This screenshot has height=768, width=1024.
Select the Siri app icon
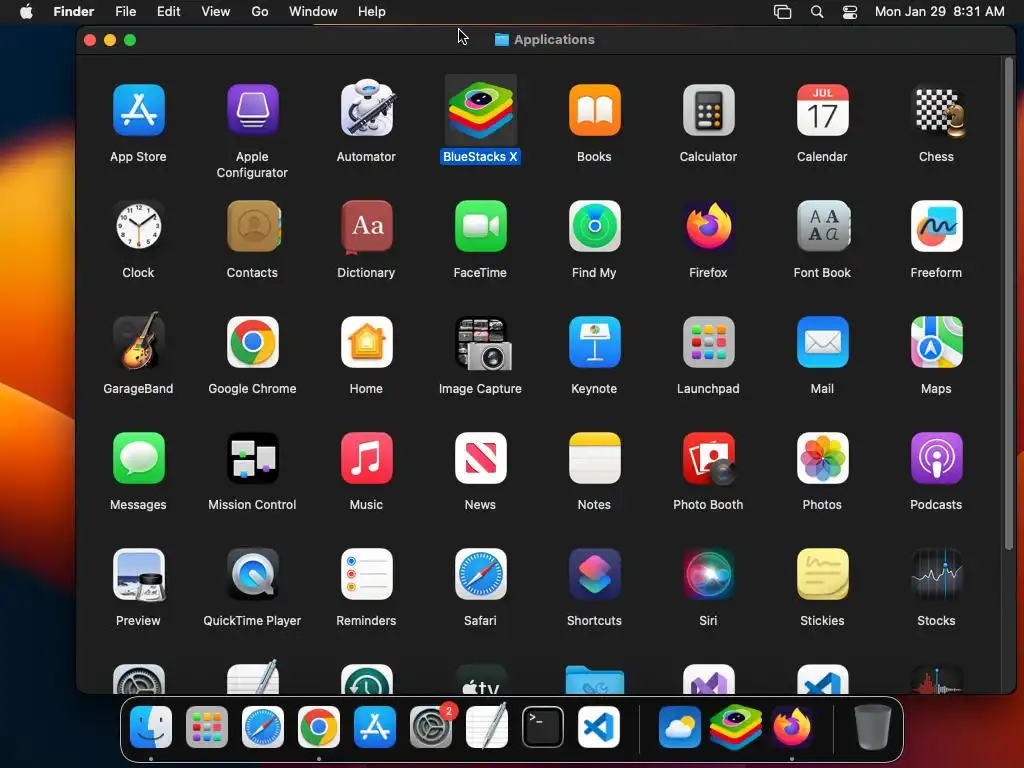point(708,574)
